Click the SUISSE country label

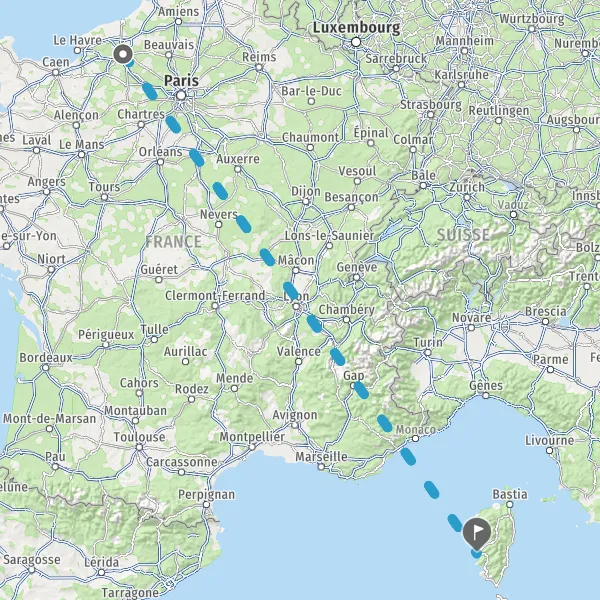[x=463, y=235]
